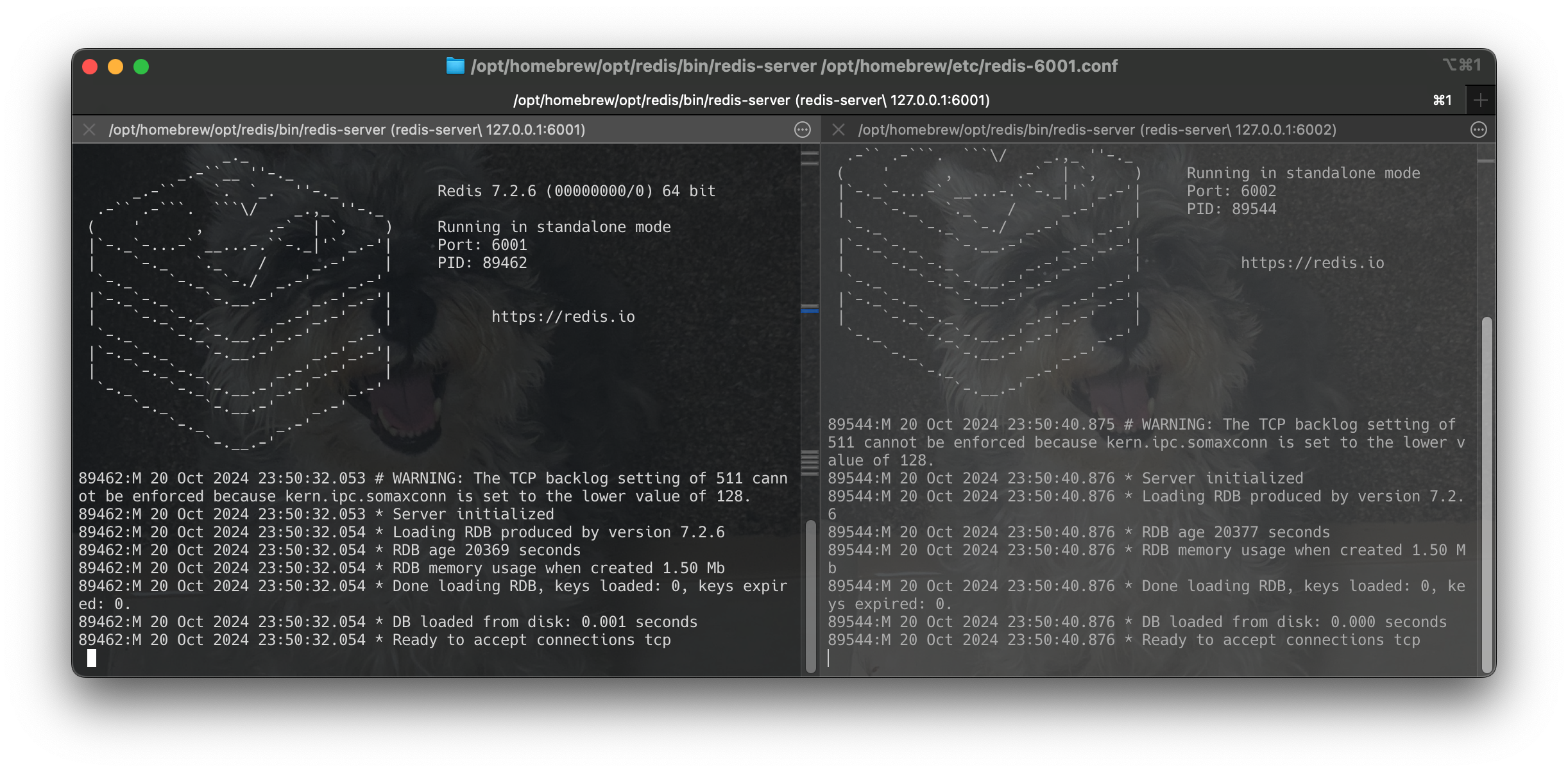Open the options menu for the 6002 pane
The image size is (1568, 772).
click(1479, 130)
